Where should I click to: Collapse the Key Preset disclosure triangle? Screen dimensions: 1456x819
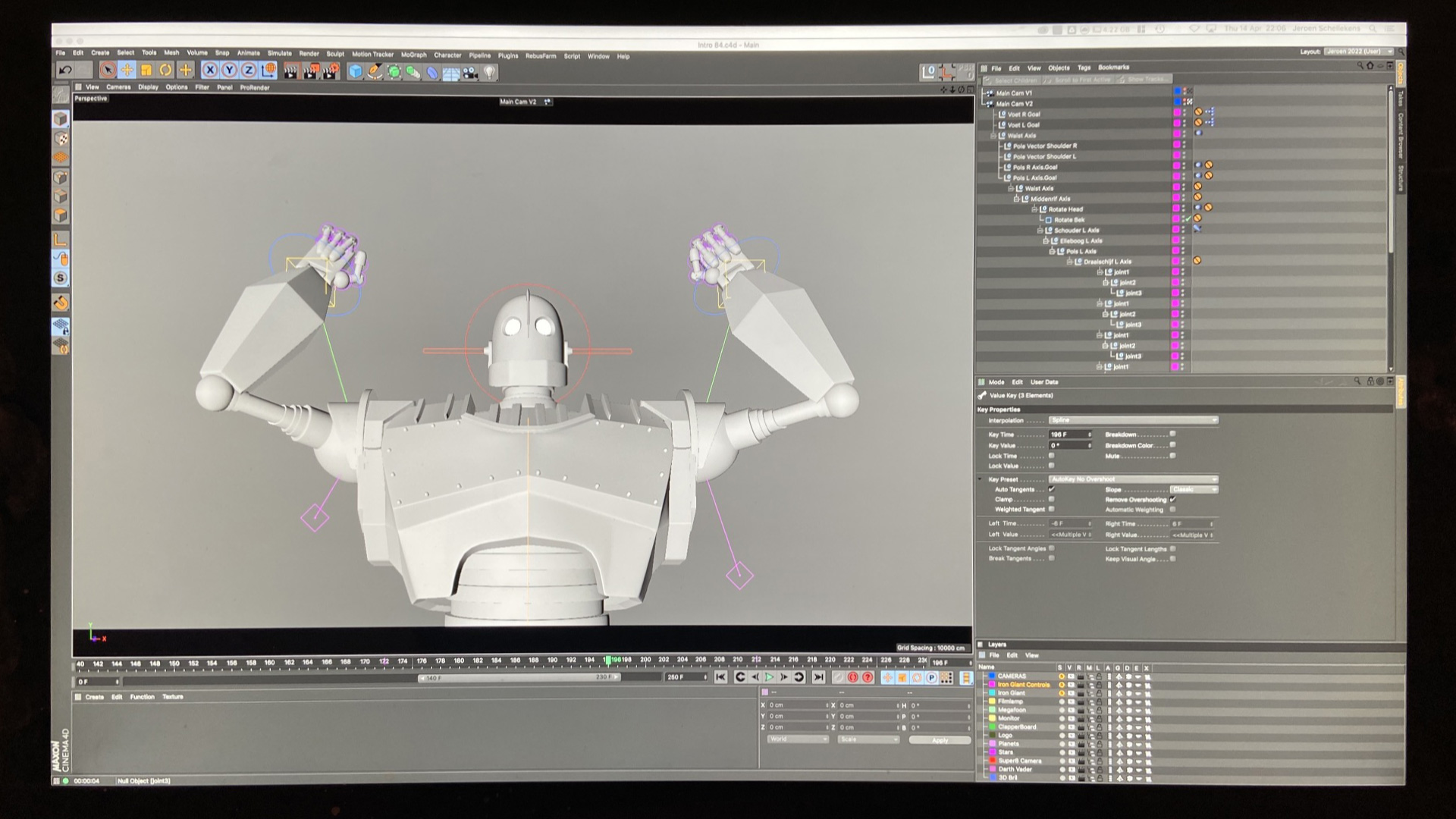tap(981, 479)
